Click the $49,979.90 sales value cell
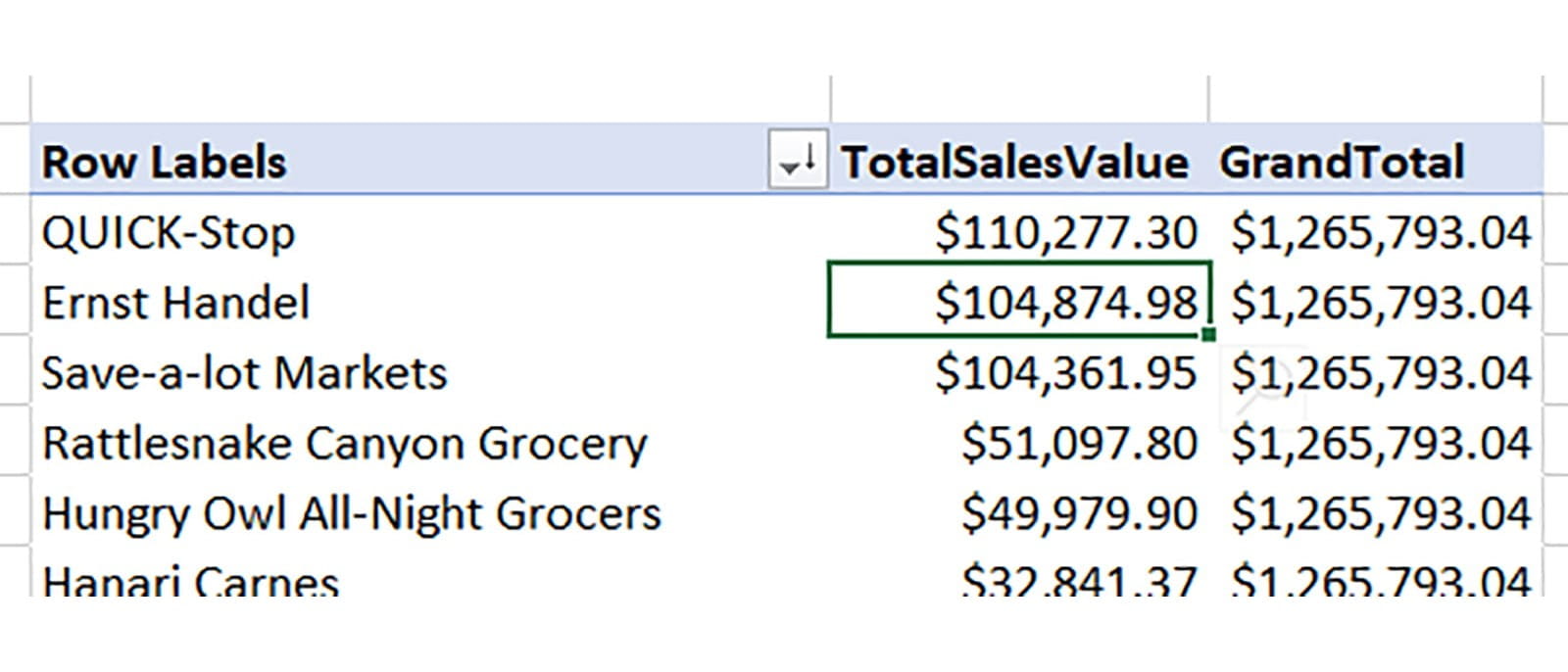 [1079, 514]
